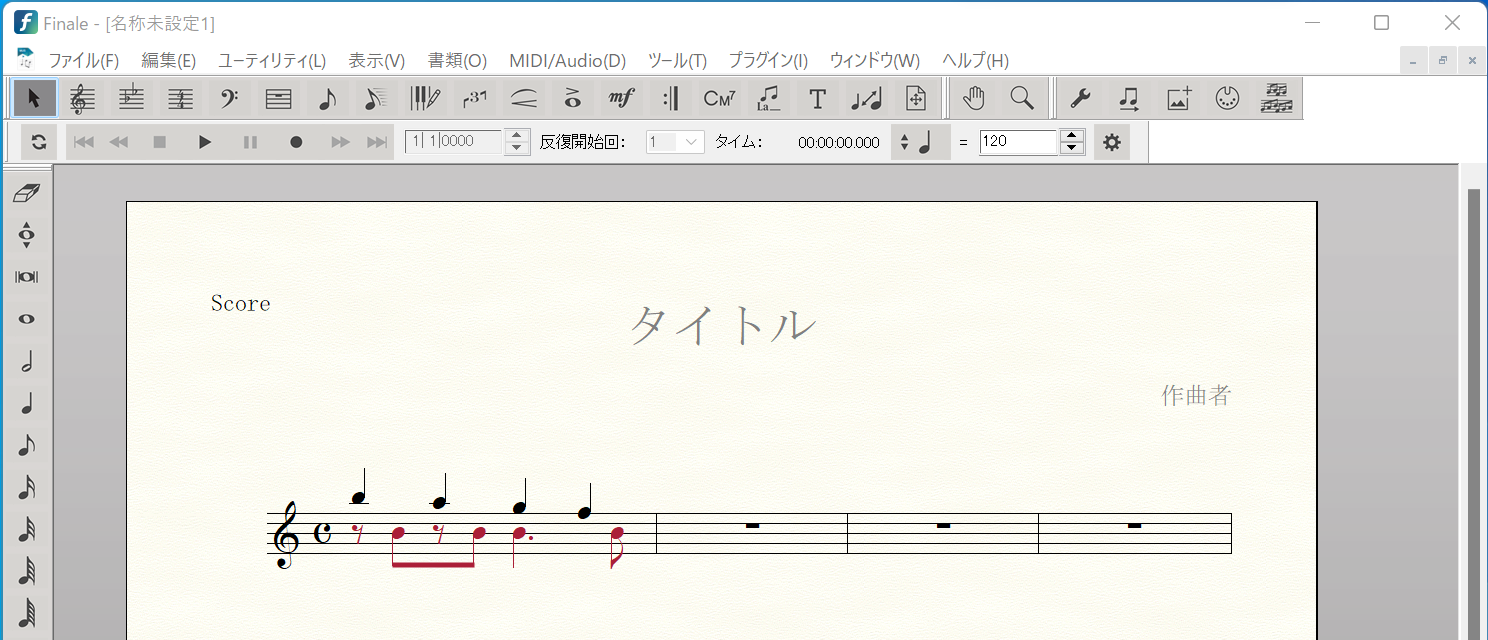Select the Clef tool with bass clef
This screenshot has height=640, width=1488.
(230, 98)
